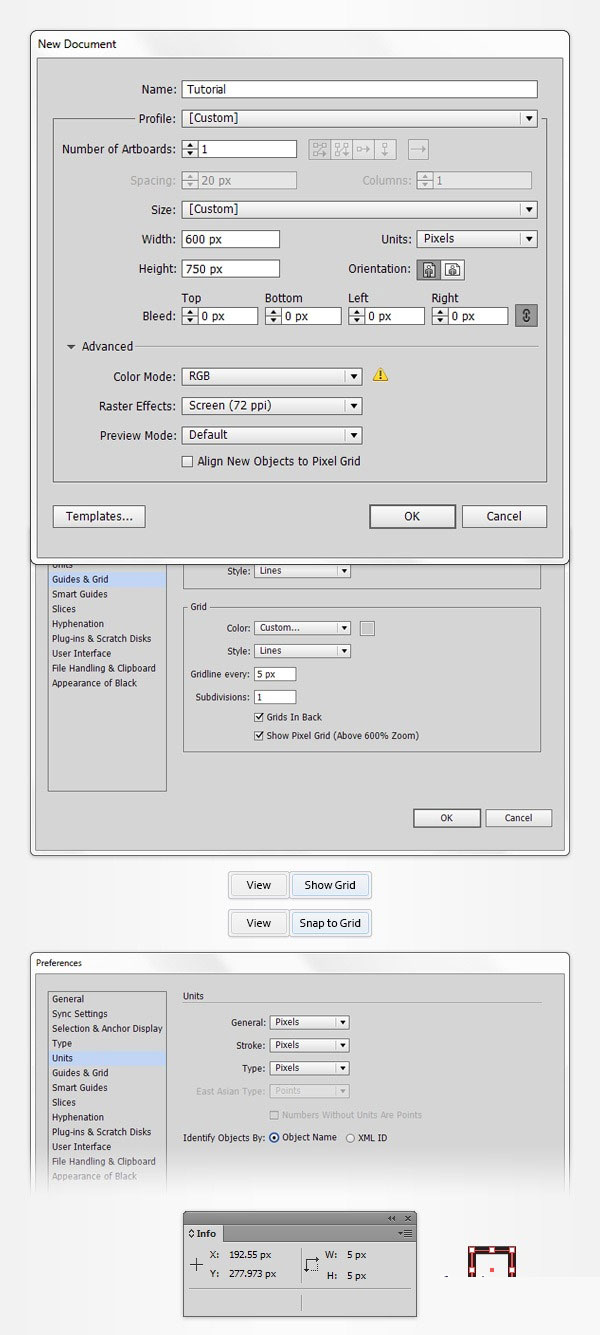This screenshot has height=1335, width=600.
Task: Click the document Name field
Action: [360, 89]
